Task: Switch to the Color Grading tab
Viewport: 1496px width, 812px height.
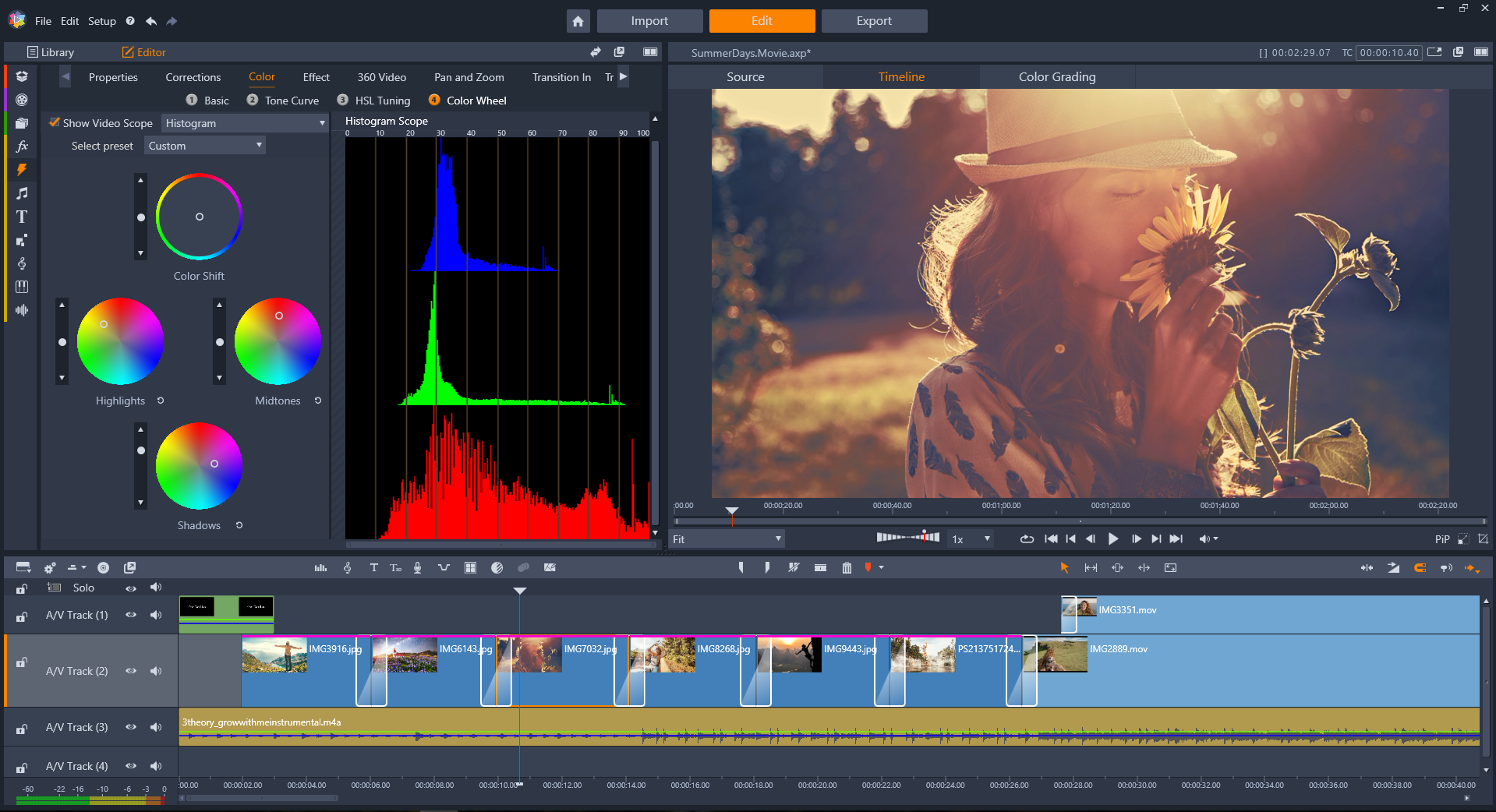Action: coord(1057,76)
